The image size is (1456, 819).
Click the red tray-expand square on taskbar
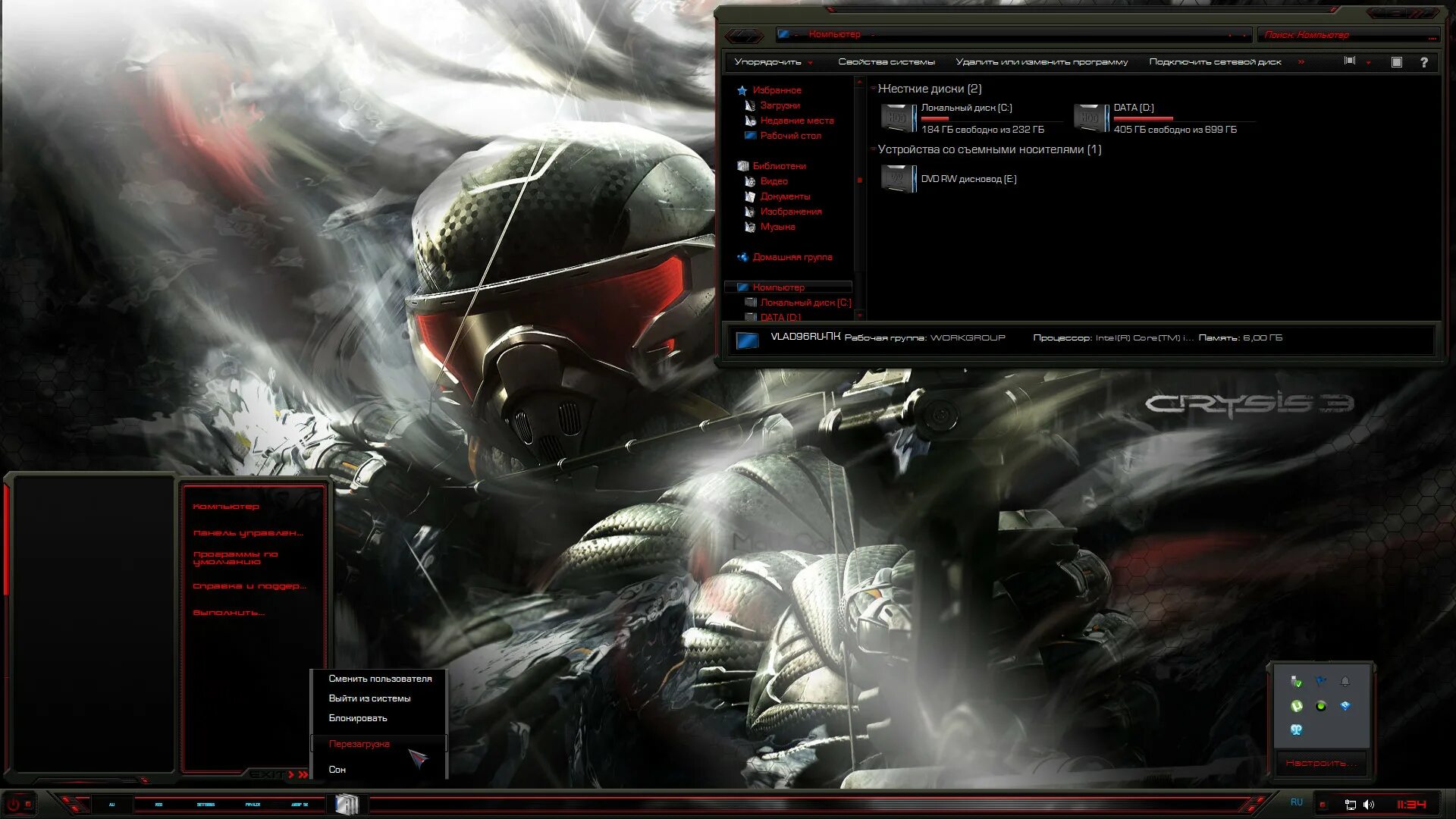(1323, 805)
